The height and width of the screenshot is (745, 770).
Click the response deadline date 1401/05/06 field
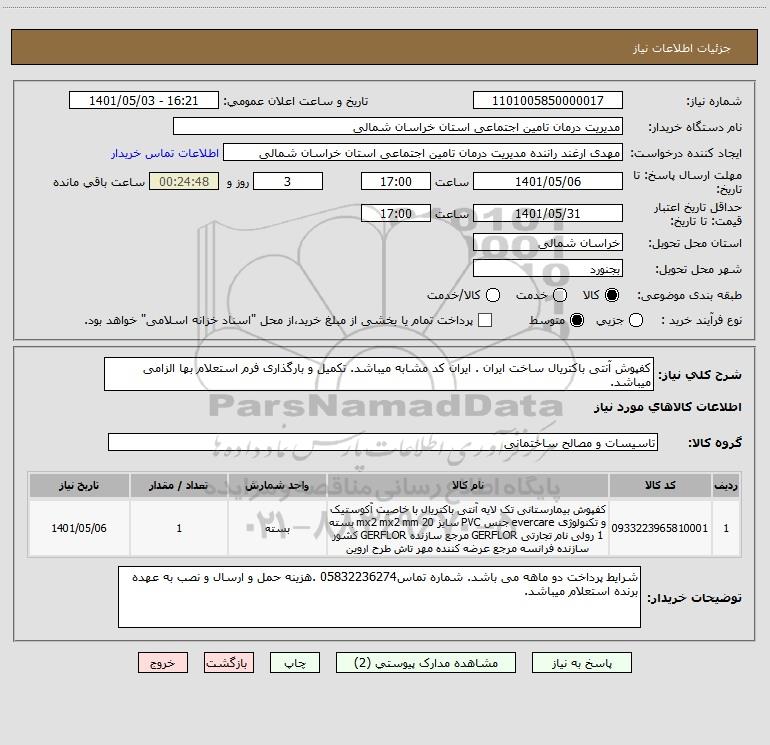tap(548, 182)
